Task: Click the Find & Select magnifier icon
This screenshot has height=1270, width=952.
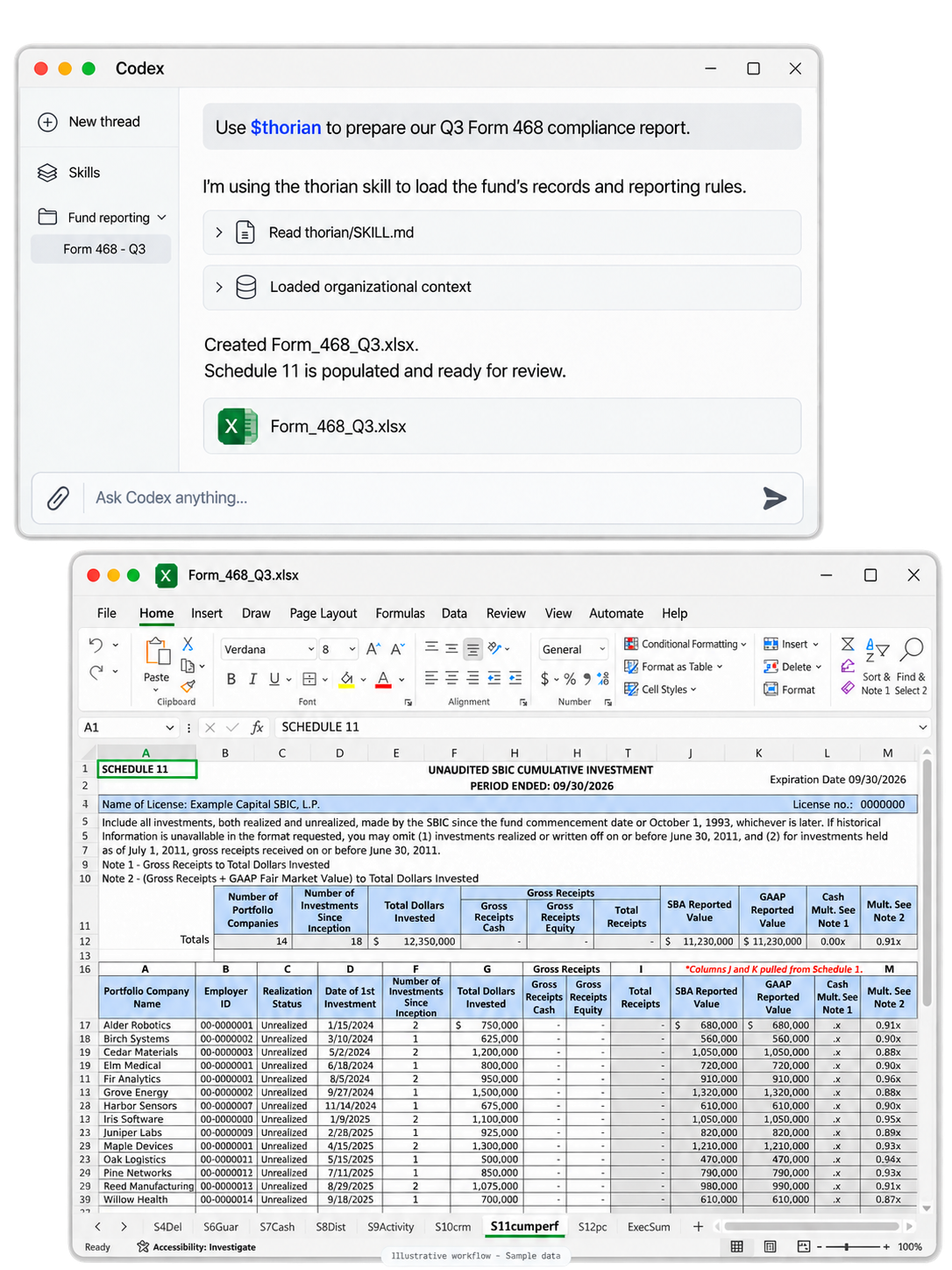Action: [x=912, y=649]
